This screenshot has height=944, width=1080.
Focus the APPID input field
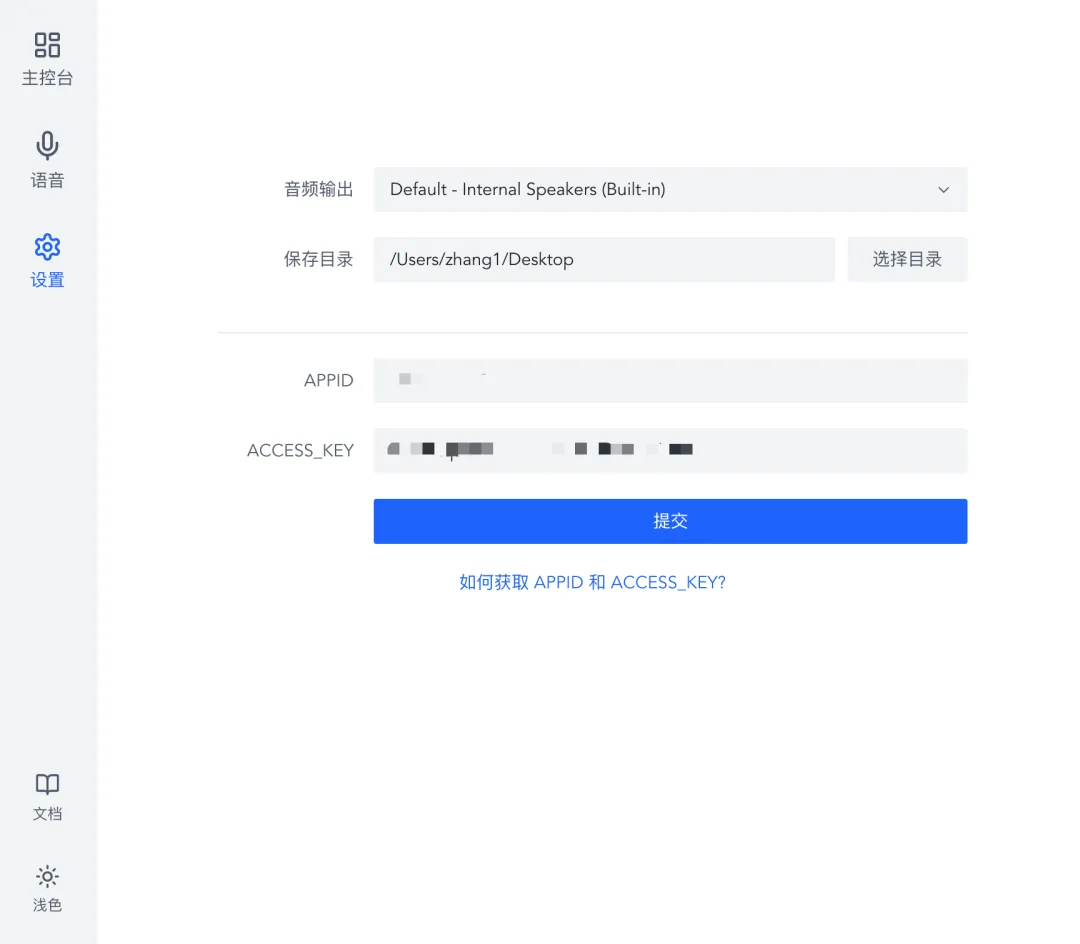pos(670,380)
